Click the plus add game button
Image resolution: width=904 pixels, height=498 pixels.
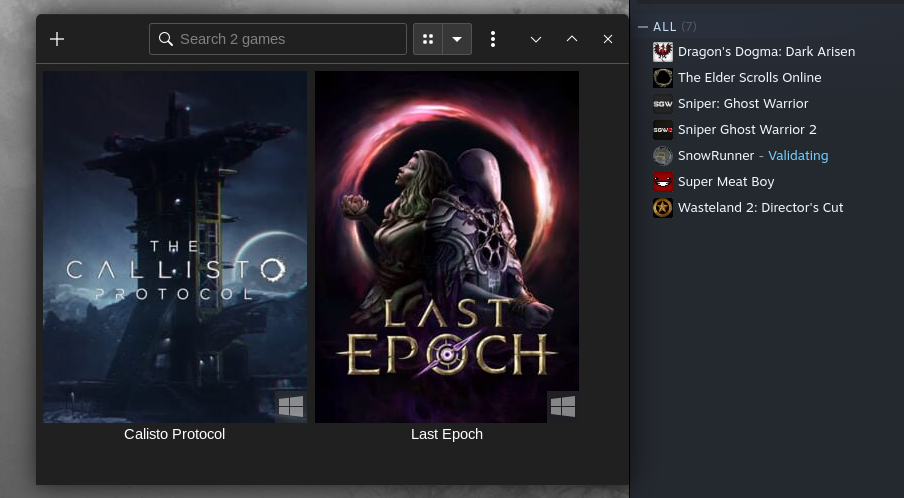click(x=57, y=39)
